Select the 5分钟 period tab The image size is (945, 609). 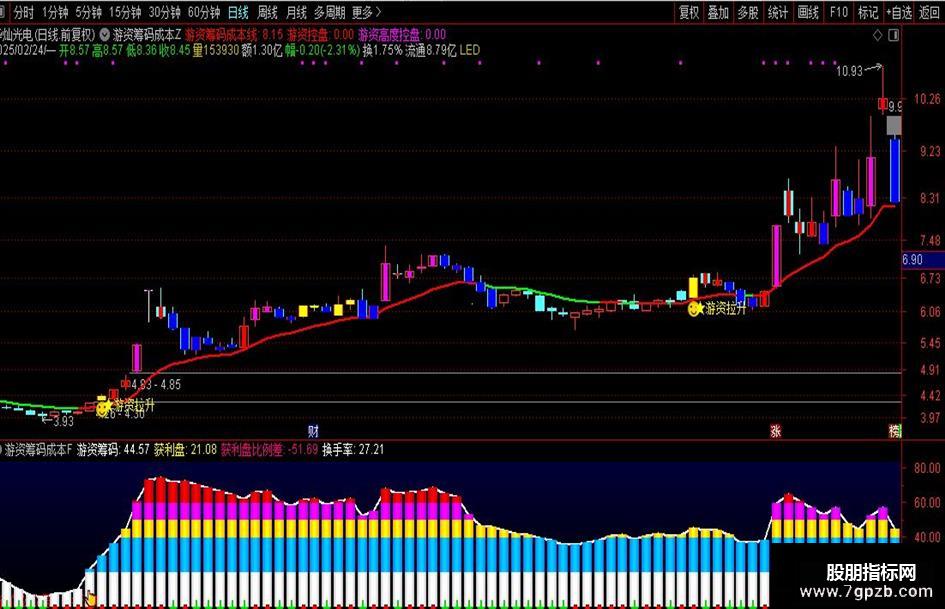(x=88, y=12)
